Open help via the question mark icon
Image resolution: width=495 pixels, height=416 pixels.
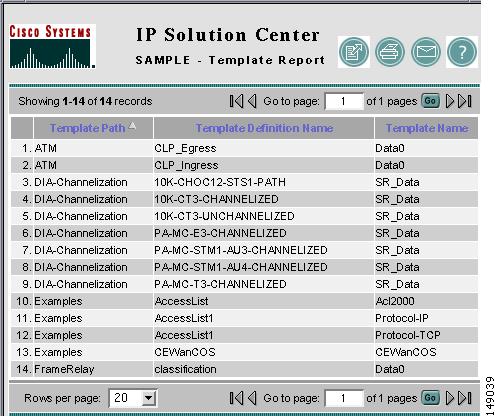point(462,52)
